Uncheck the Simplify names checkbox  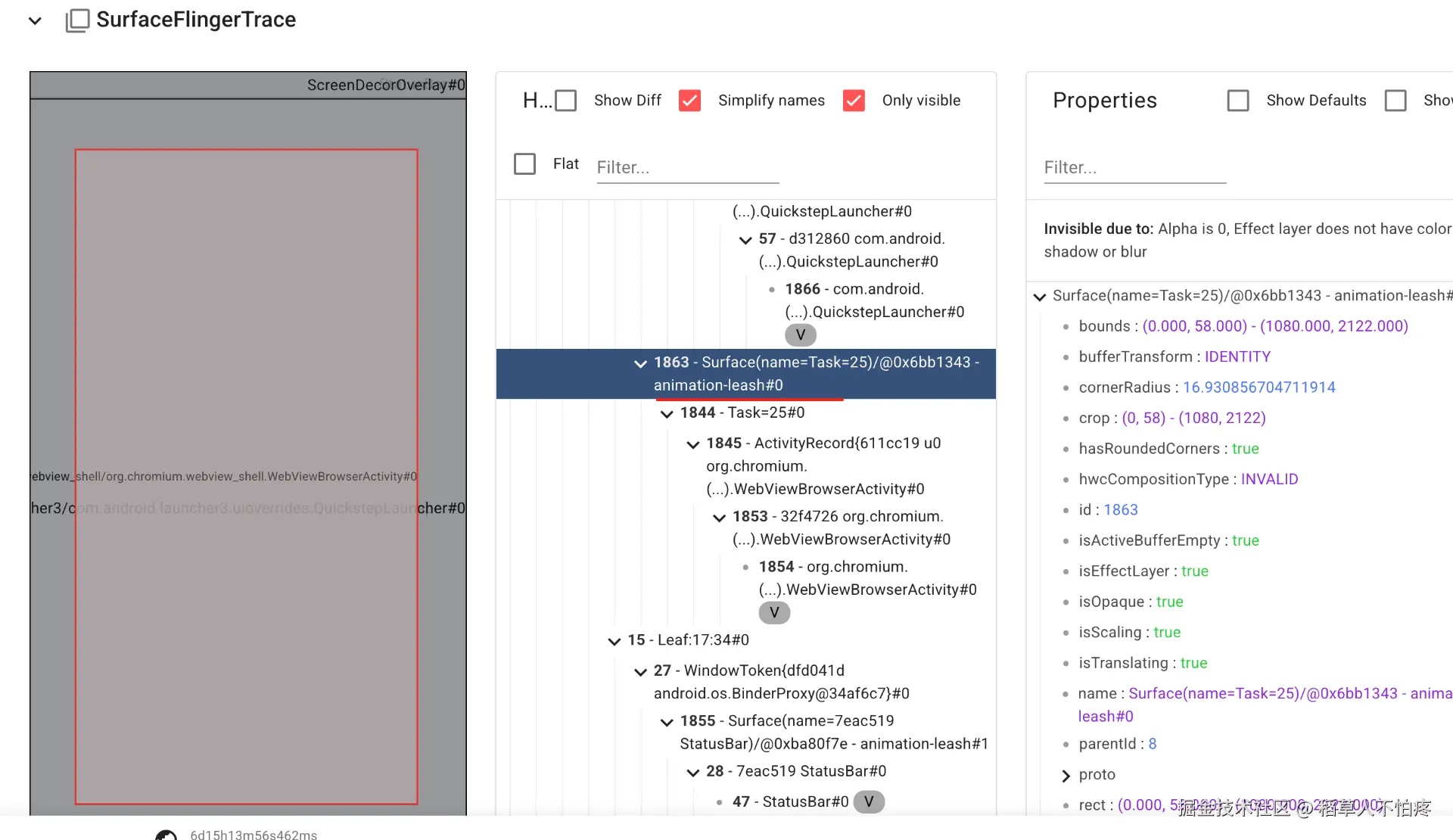click(689, 101)
